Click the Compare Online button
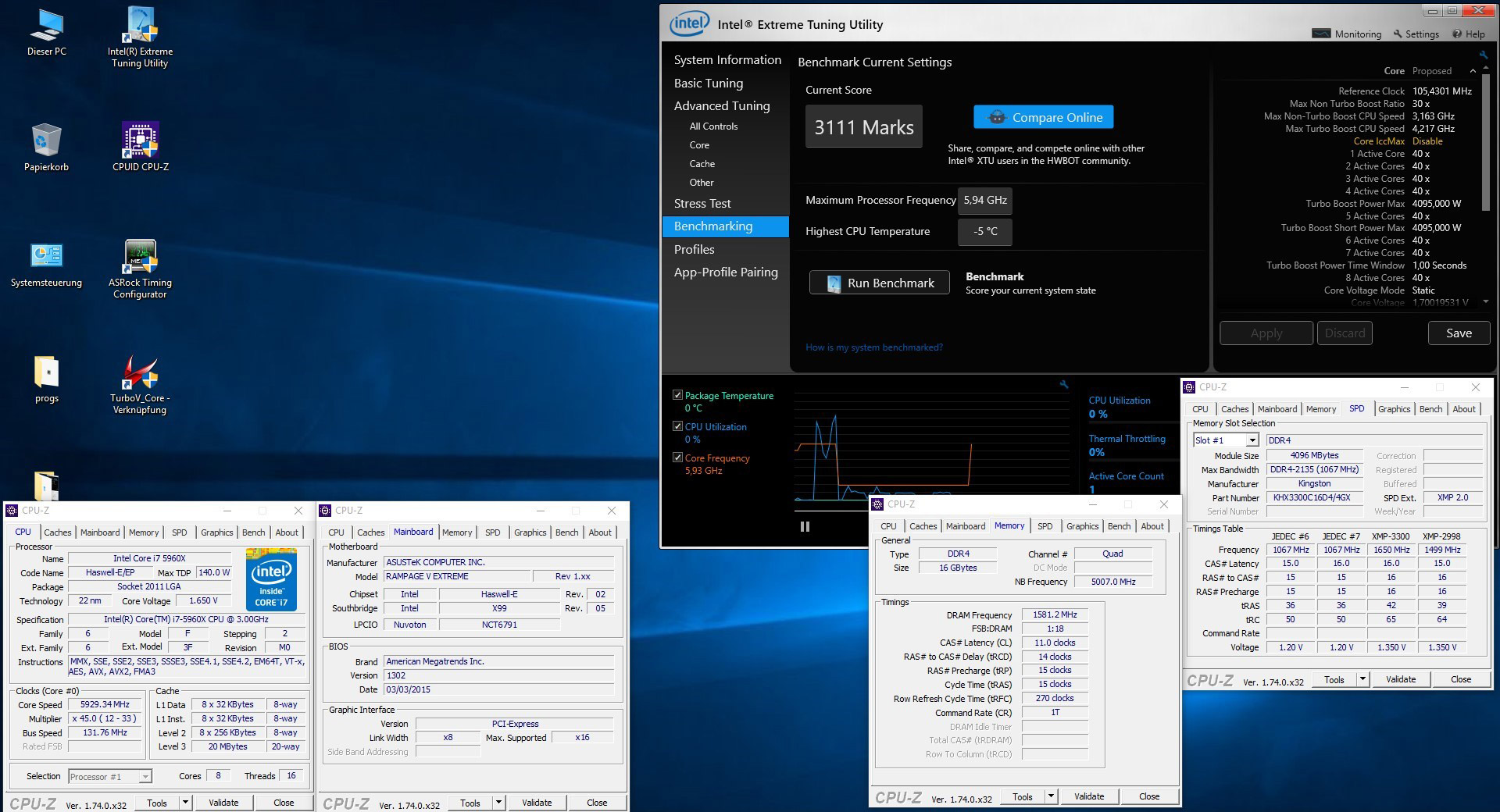 pyautogui.click(x=1043, y=117)
